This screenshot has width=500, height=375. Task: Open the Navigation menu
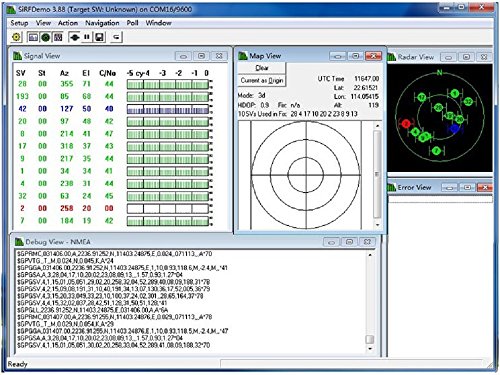point(102,23)
